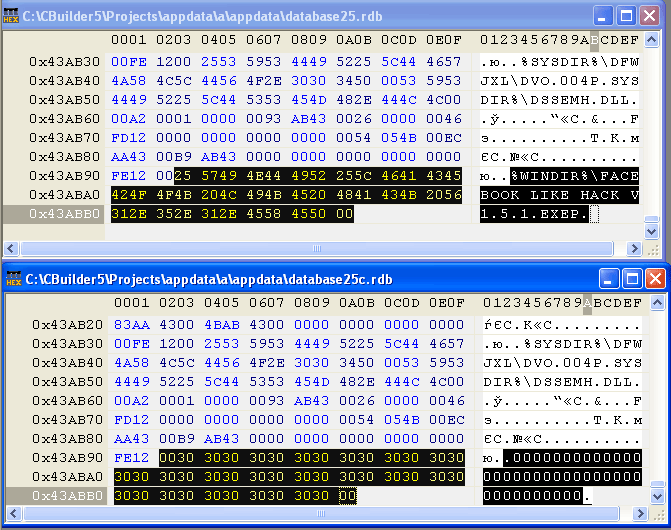Click ASCII text 'DIR%\DSSEMH.DLL.' in bottom window
671x530 pixels.
coord(559,382)
